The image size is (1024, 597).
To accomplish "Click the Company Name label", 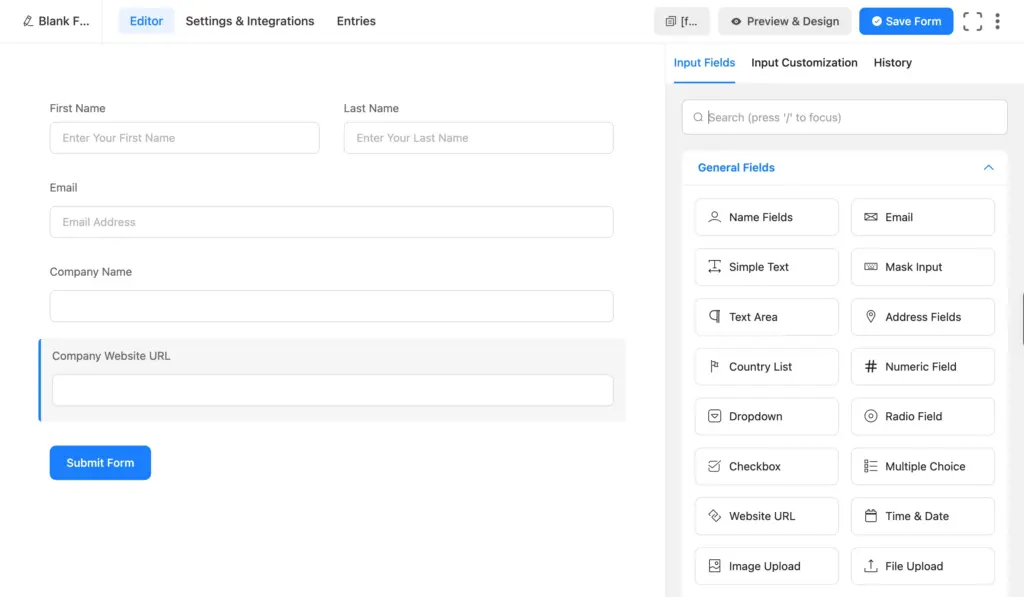I will (x=91, y=272).
